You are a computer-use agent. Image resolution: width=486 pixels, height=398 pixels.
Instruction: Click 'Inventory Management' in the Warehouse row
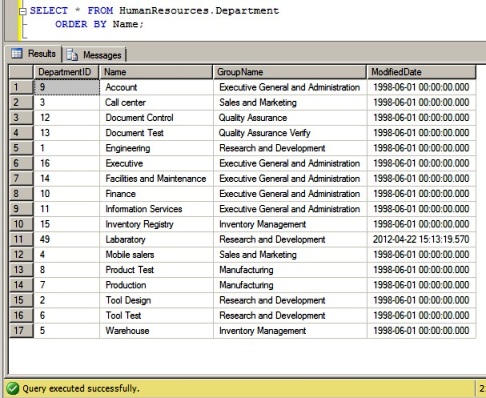click(x=290, y=331)
